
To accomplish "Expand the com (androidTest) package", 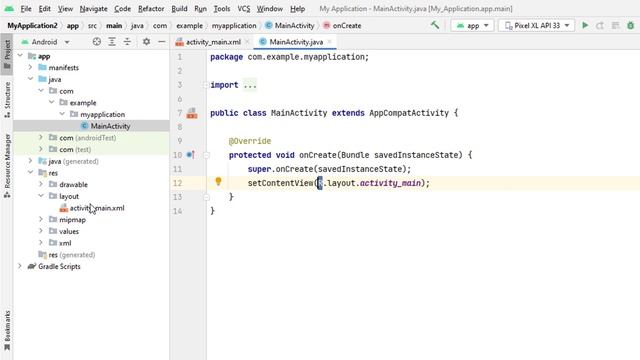I will point(41,138).
